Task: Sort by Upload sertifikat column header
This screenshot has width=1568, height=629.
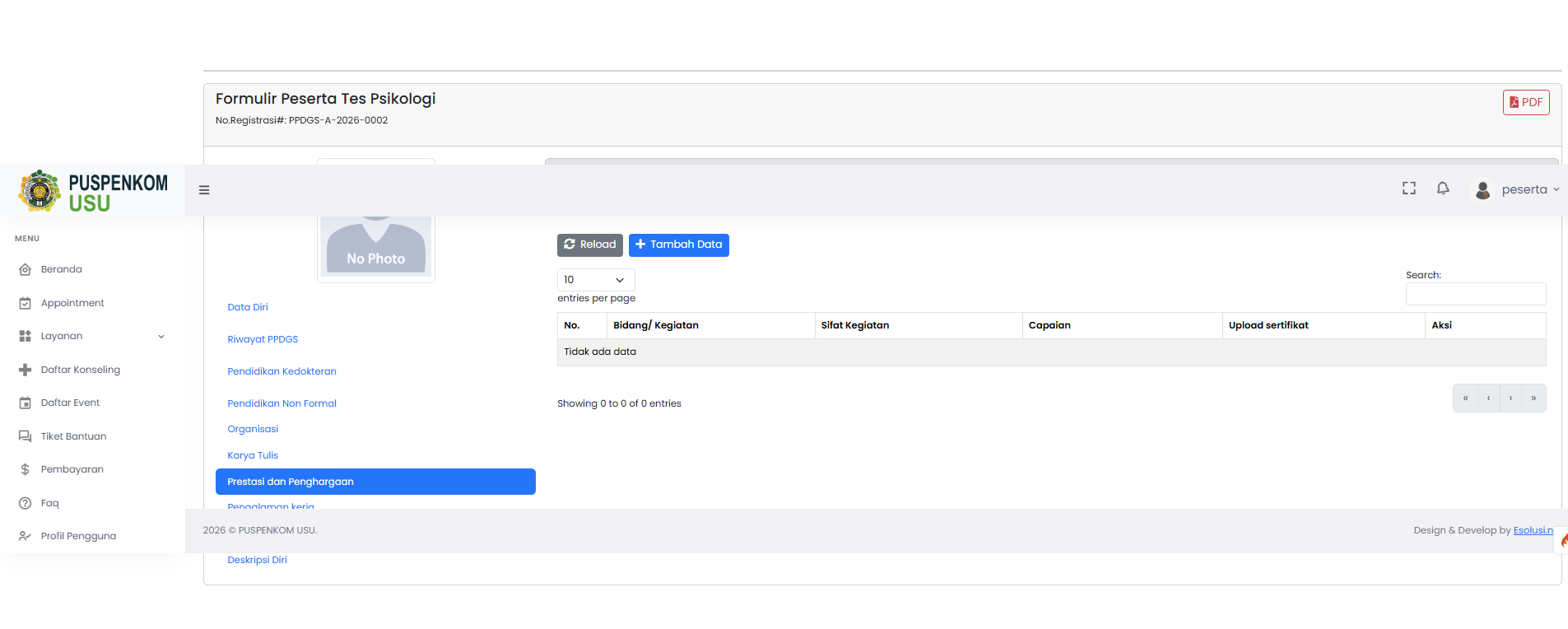Action: pos(1324,325)
